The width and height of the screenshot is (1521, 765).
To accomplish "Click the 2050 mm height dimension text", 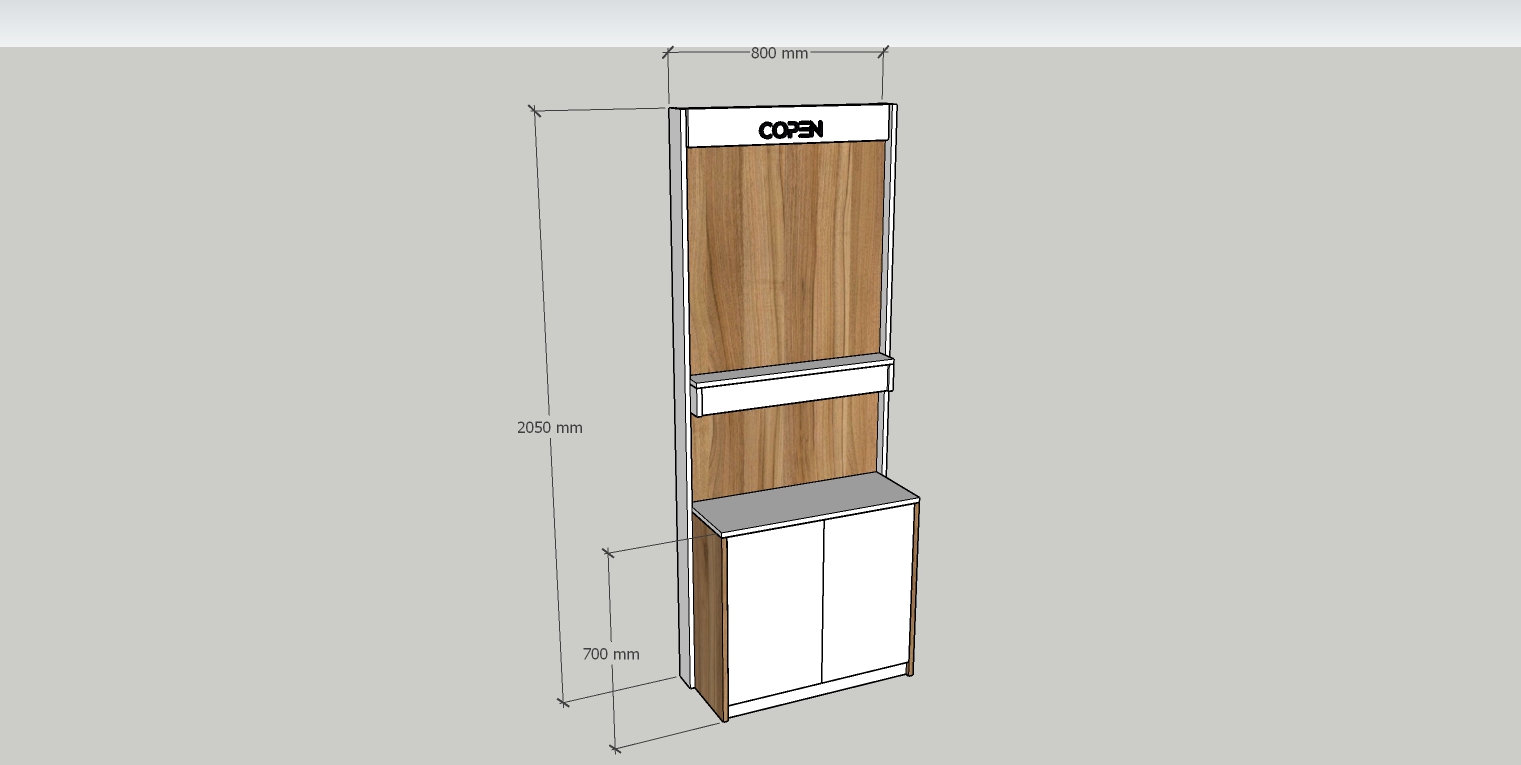I will click(549, 427).
